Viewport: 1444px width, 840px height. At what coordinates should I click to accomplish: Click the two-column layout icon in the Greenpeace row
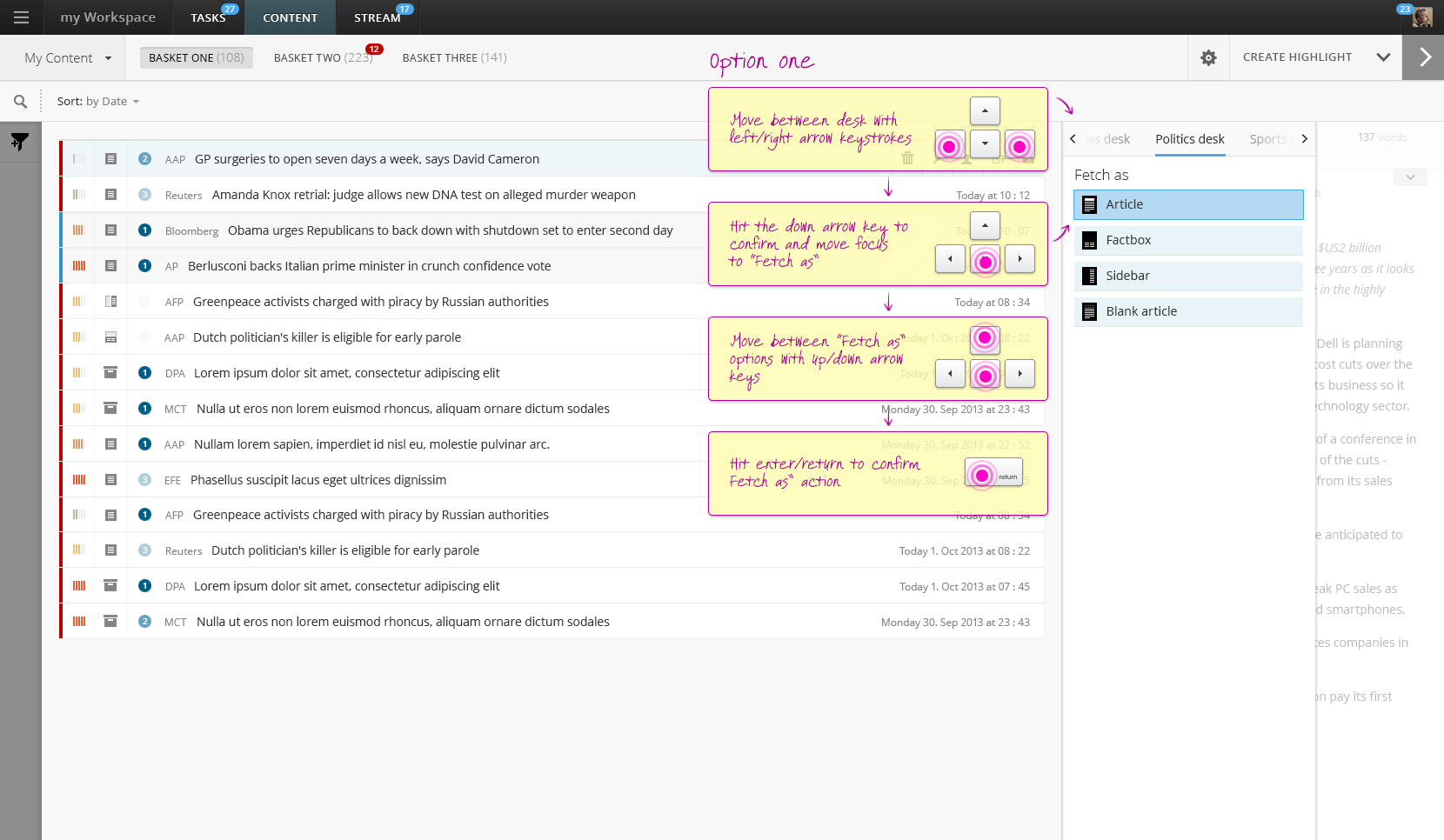tap(110, 302)
